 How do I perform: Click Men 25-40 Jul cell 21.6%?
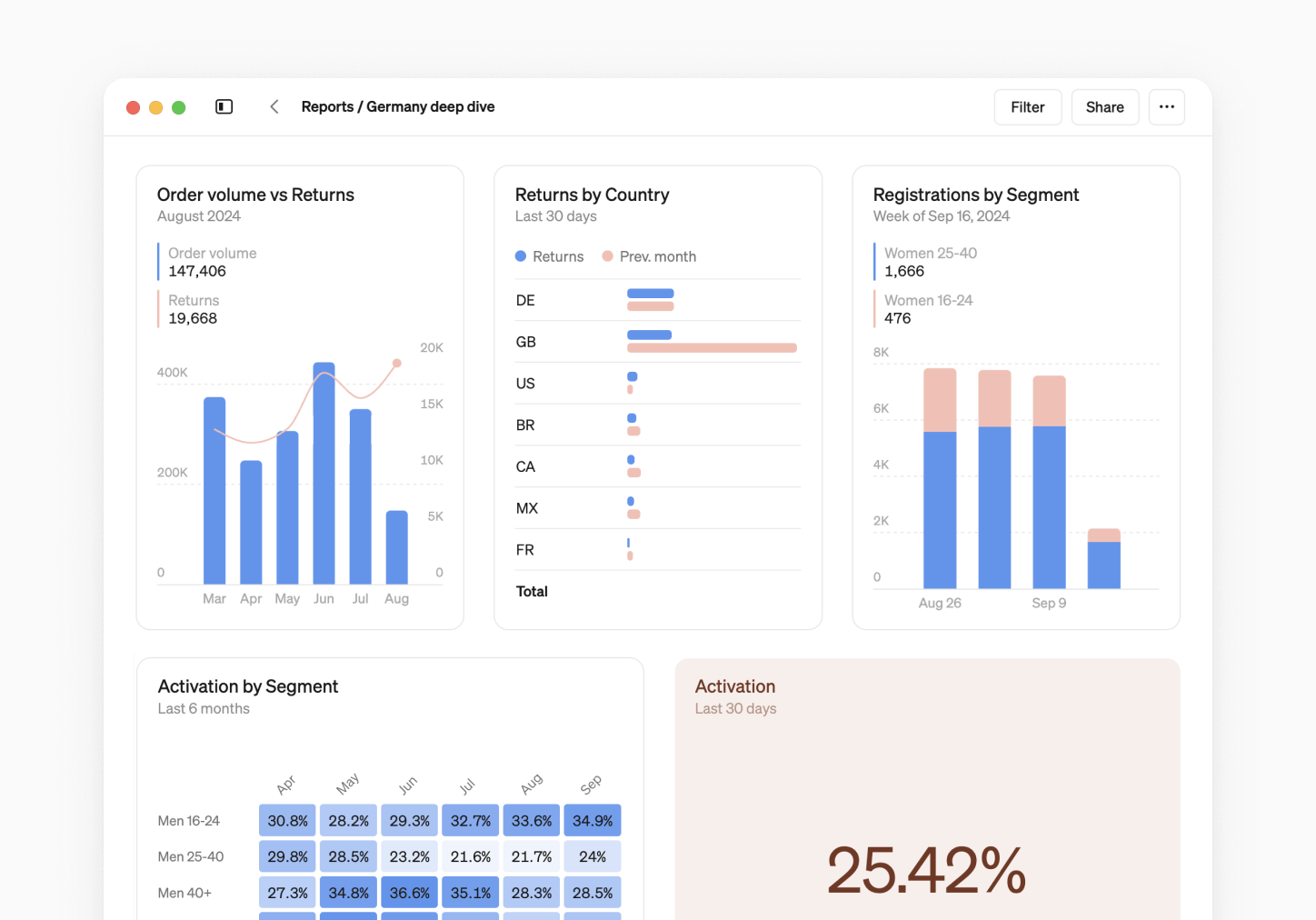pyautogui.click(x=471, y=856)
